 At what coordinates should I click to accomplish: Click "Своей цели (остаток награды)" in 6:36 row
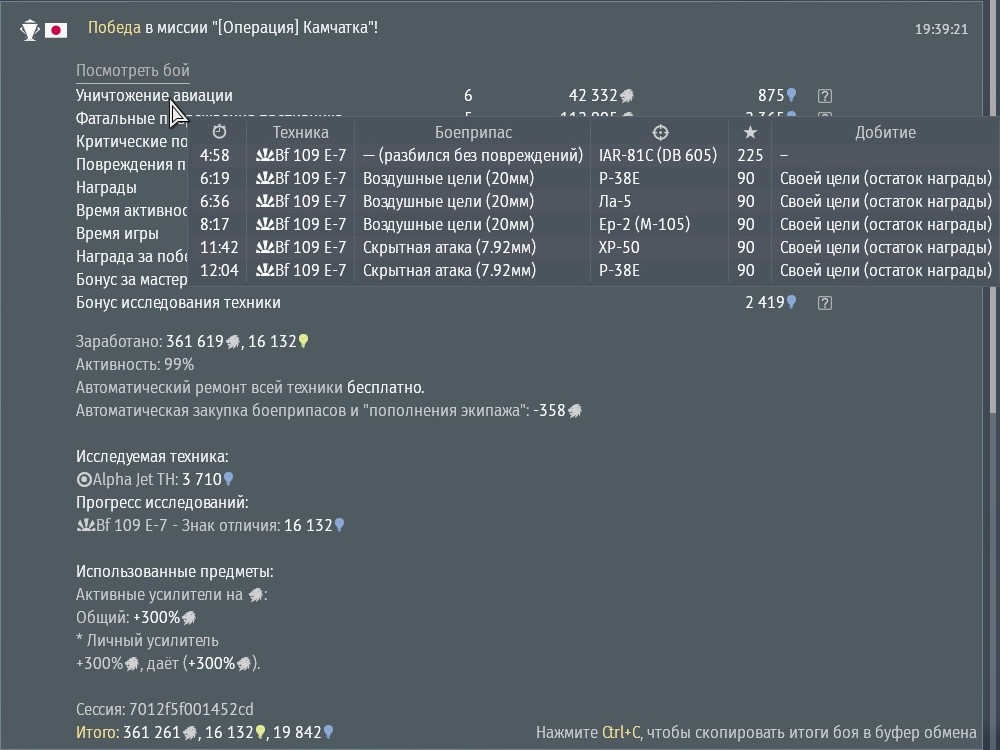tap(886, 201)
